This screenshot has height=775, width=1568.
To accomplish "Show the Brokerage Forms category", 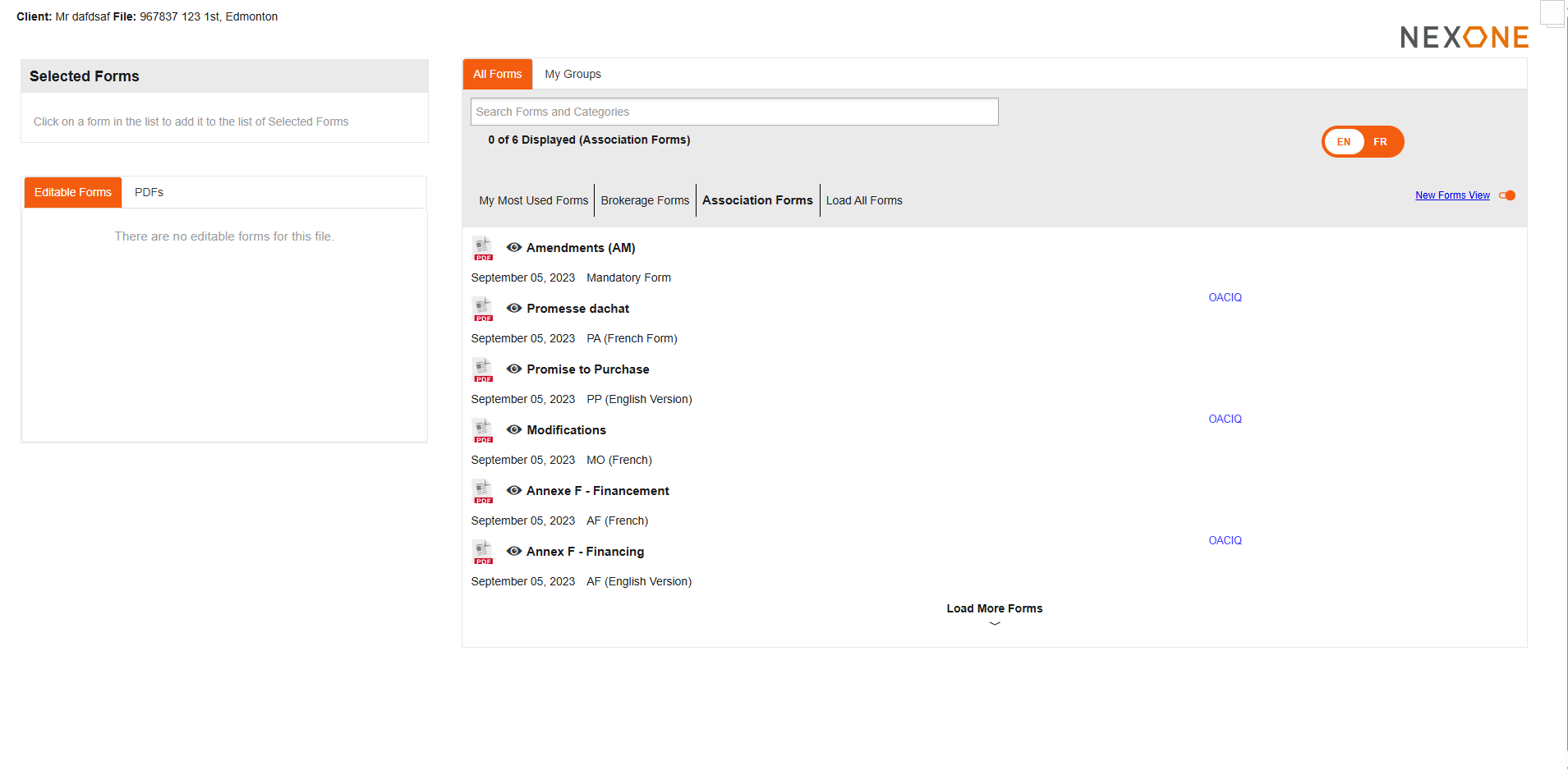I will [645, 200].
